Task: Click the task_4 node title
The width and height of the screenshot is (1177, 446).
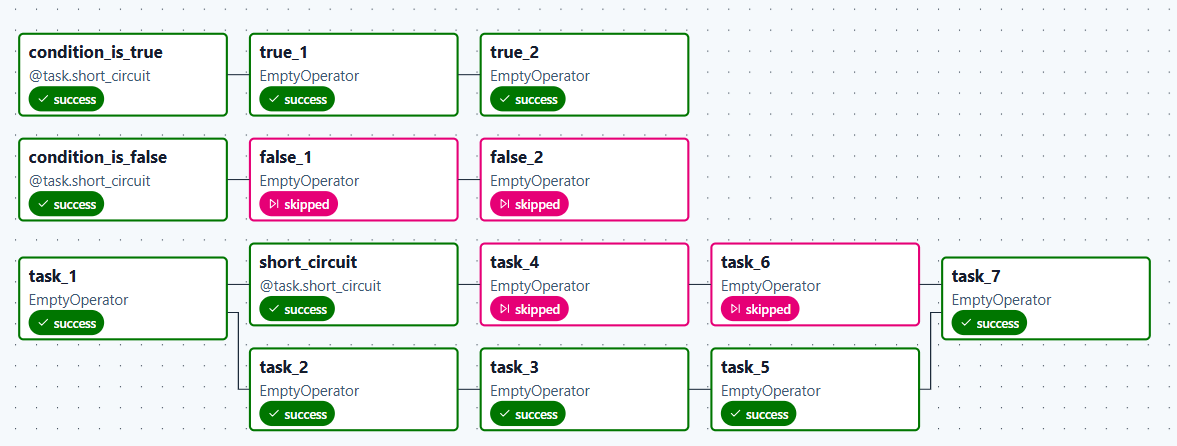Action: click(x=514, y=262)
